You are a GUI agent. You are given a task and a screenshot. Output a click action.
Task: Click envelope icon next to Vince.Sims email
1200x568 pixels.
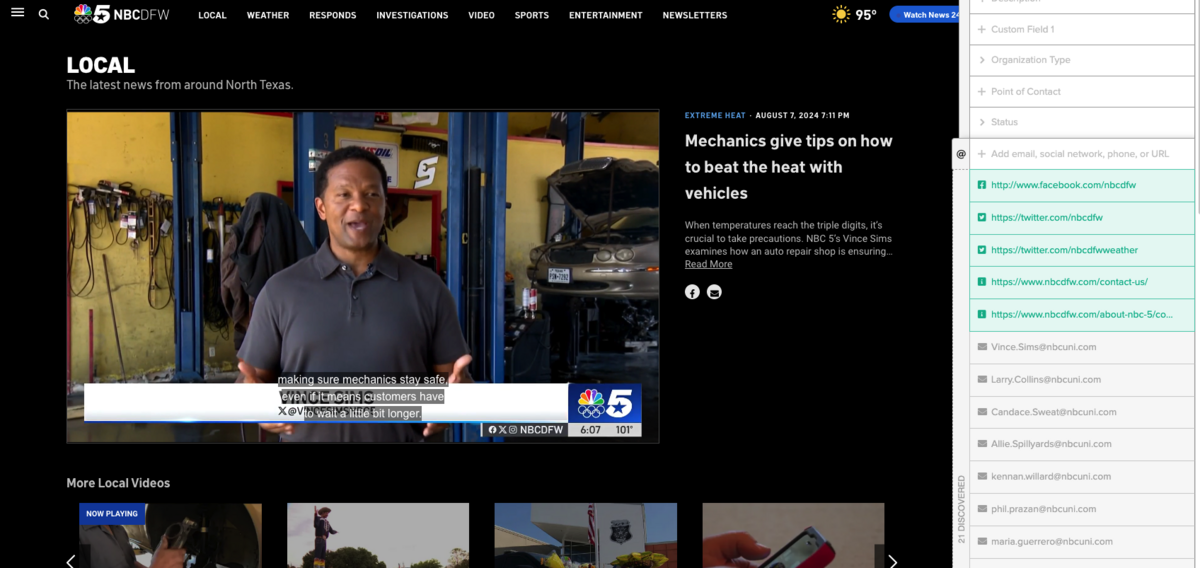[982, 347]
